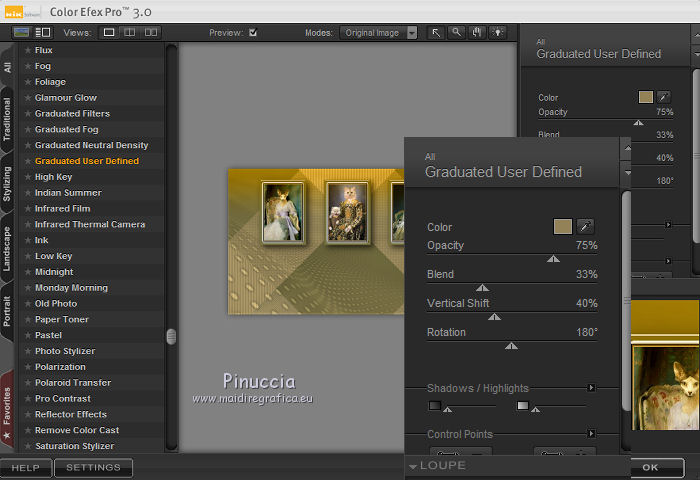Expand the Shadows / Highlights section
Image resolution: width=700 pixels, height=480 pixels.
click(x=591, y=388)
